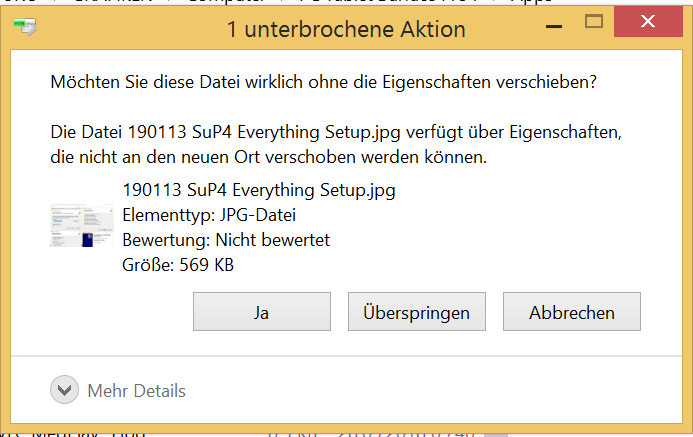
Task: Click the 'Die Datei 190113 SuP4' message line
Action: tap(336, 132)
